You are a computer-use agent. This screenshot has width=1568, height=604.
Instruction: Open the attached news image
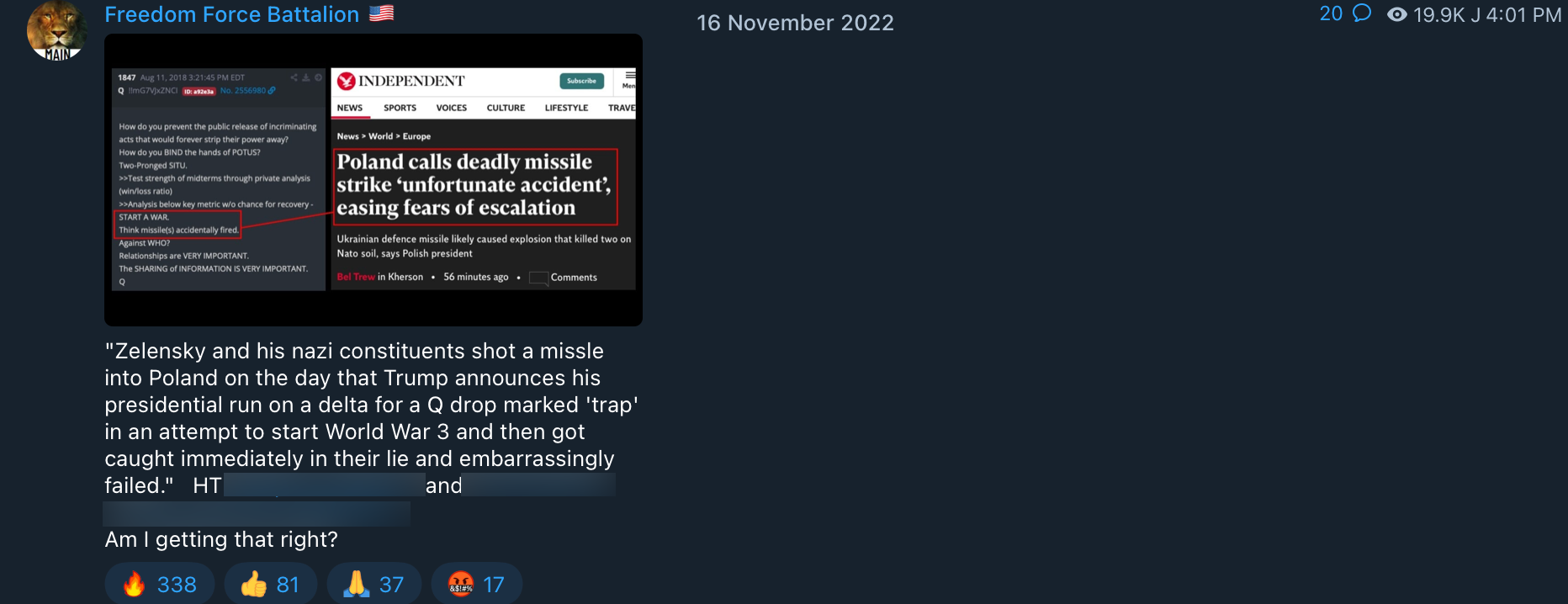pos(373,180)
